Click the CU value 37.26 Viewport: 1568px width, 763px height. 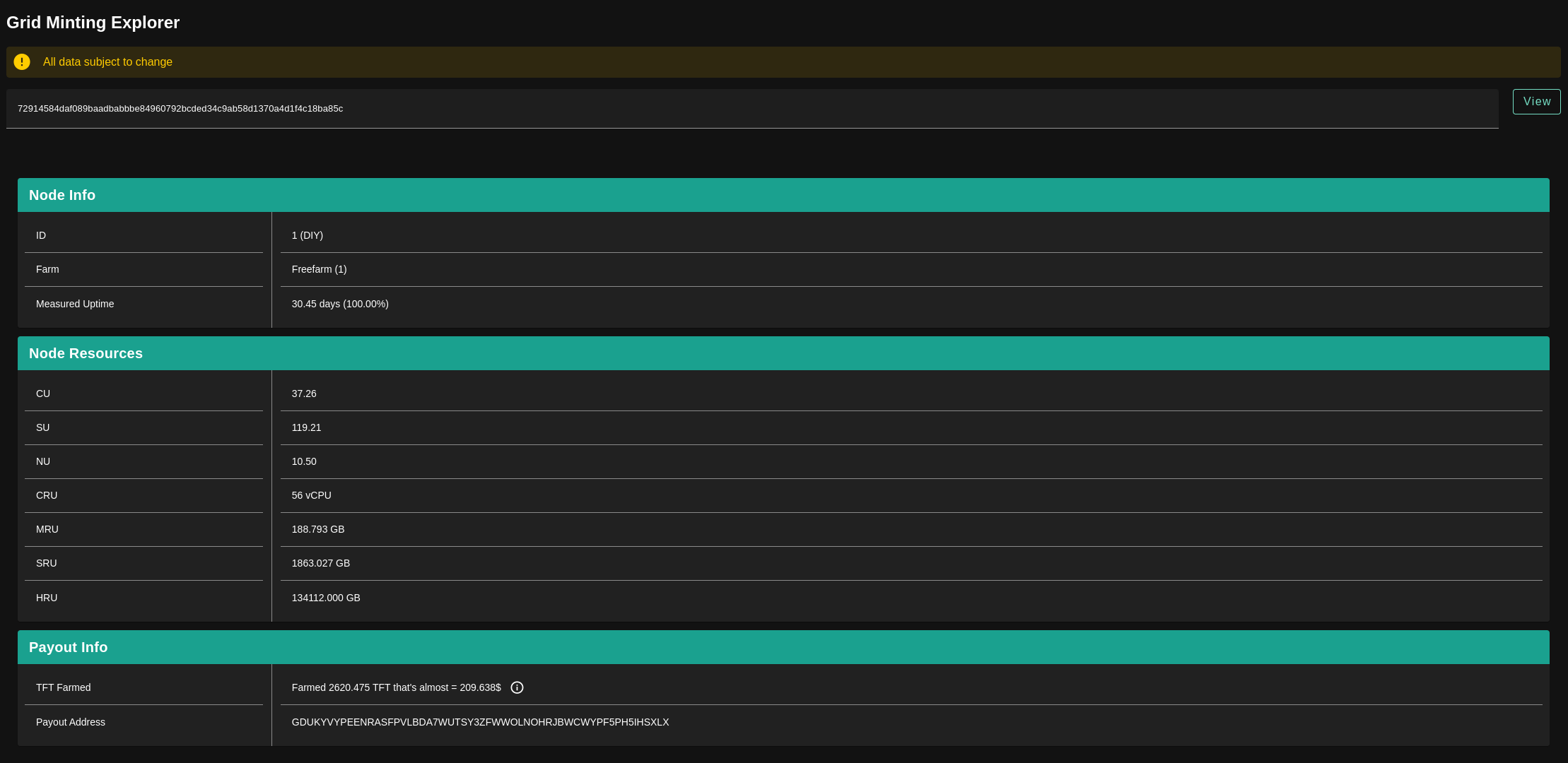(x=304, y=394)
